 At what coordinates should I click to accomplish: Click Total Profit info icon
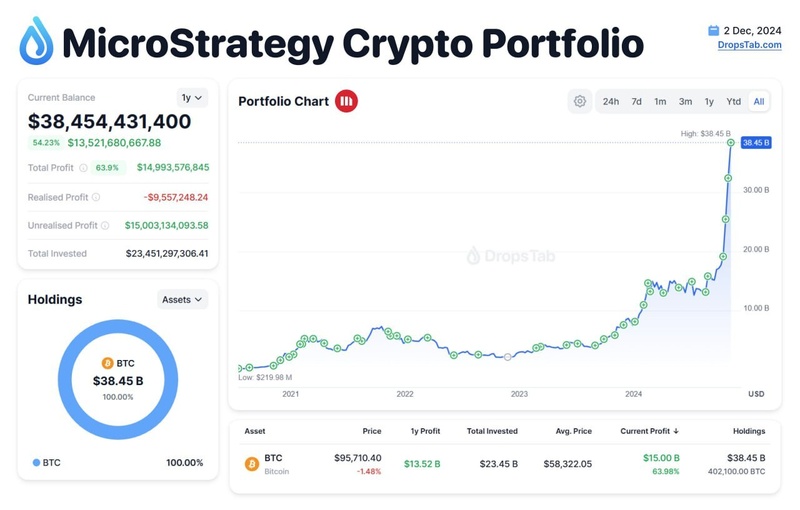83,168
